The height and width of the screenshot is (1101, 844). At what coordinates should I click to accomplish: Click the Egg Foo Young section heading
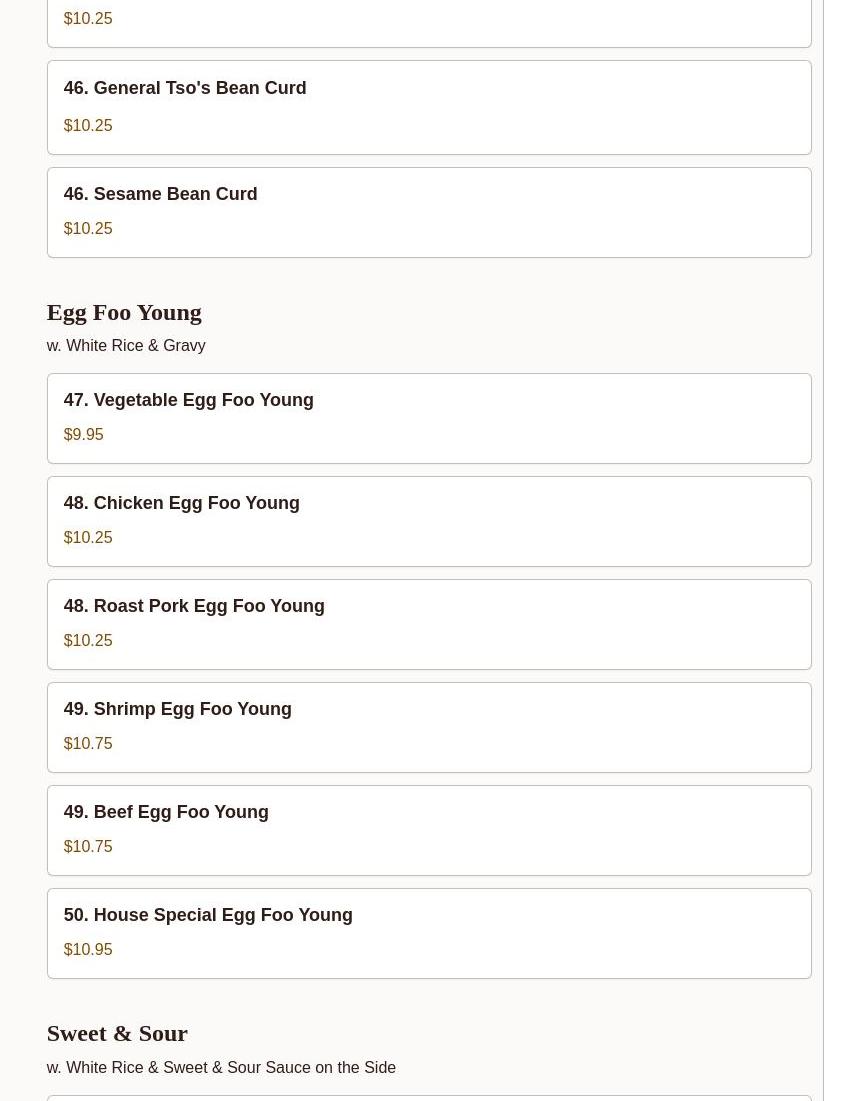coord(124,312)
